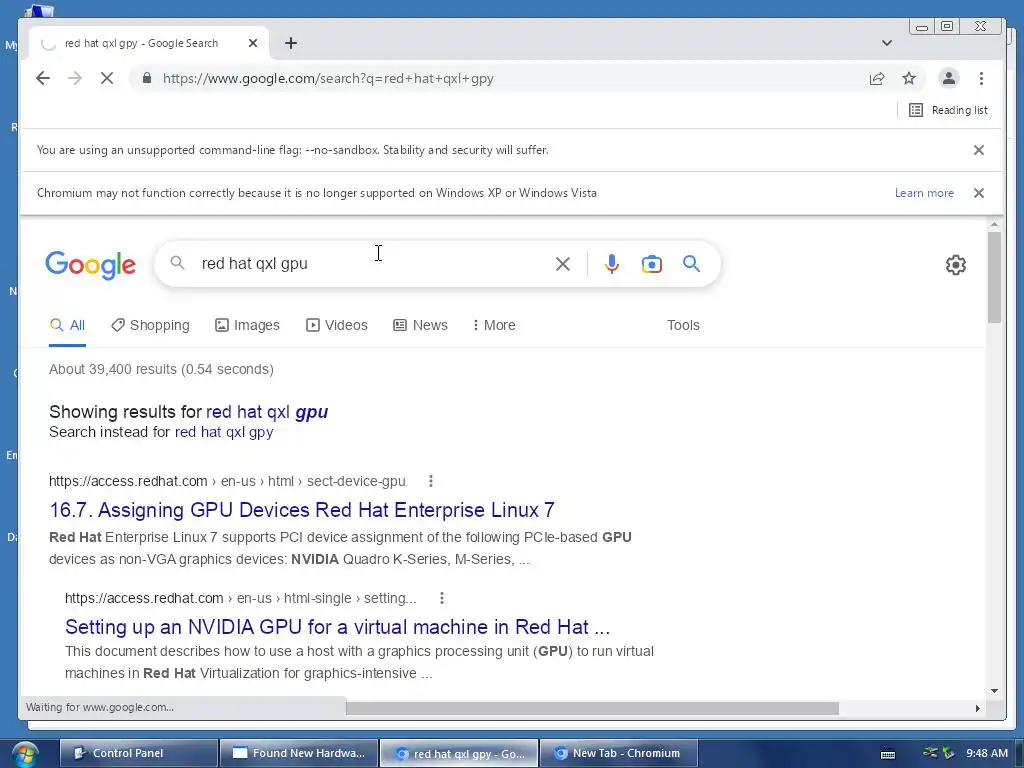Click the browser forward arrow

pos(75,78)
